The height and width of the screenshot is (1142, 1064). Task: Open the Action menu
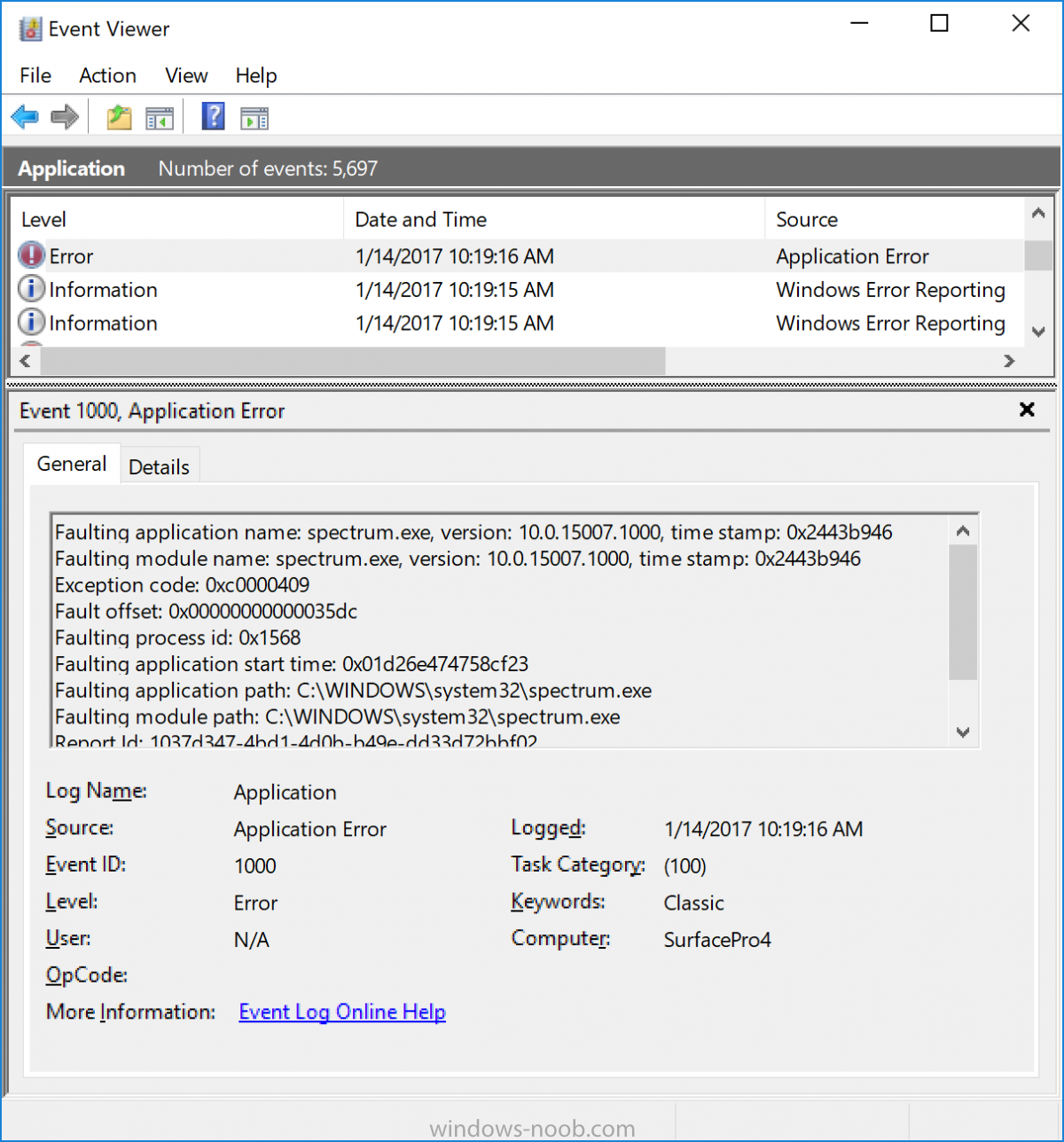coord(107,75)
